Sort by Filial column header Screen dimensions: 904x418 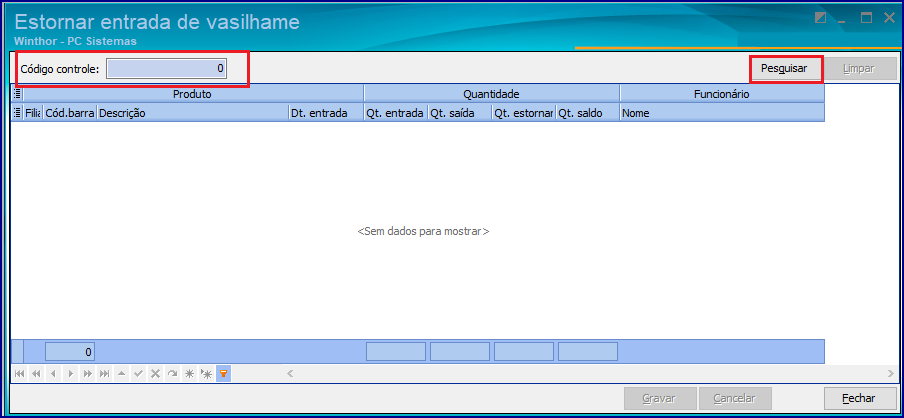(x=33, y=113)
